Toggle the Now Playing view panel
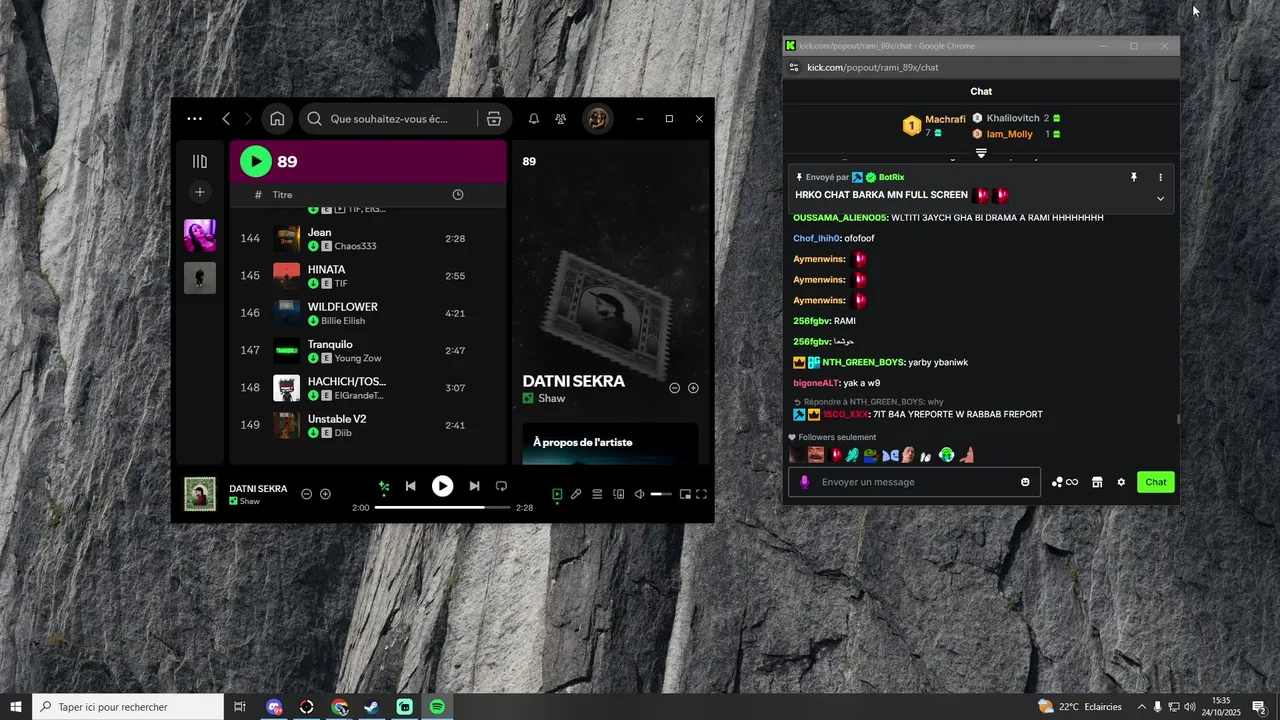 [557, 494]
